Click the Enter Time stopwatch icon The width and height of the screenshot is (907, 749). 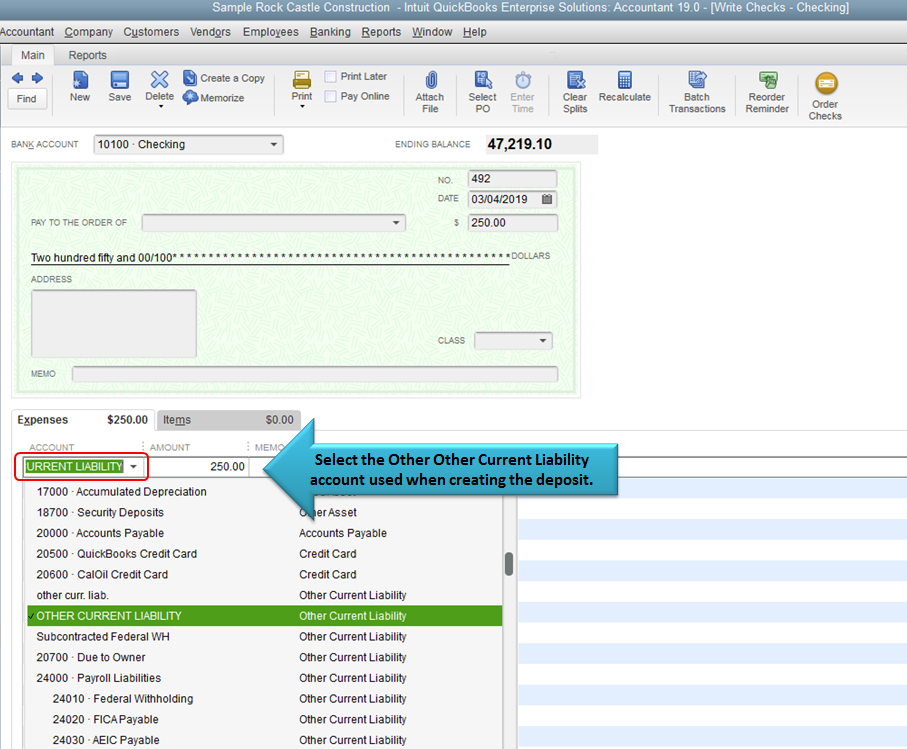coord(523,80)
